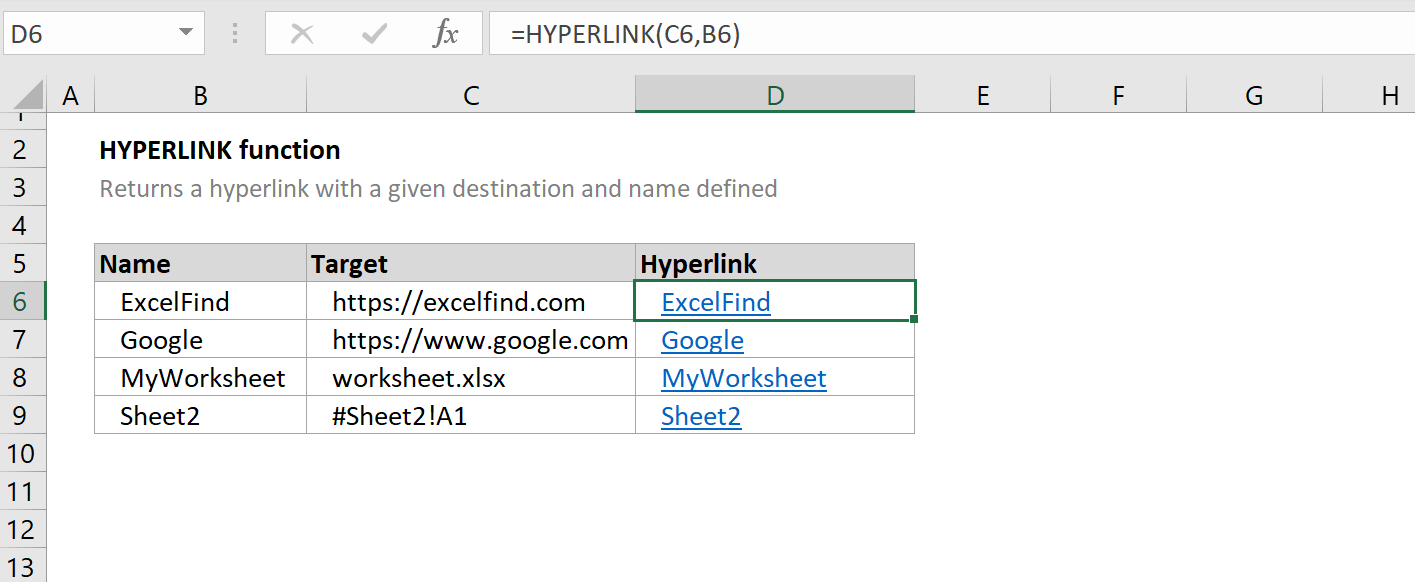Select cell containing worksheet.xlsx

[471, 378]
